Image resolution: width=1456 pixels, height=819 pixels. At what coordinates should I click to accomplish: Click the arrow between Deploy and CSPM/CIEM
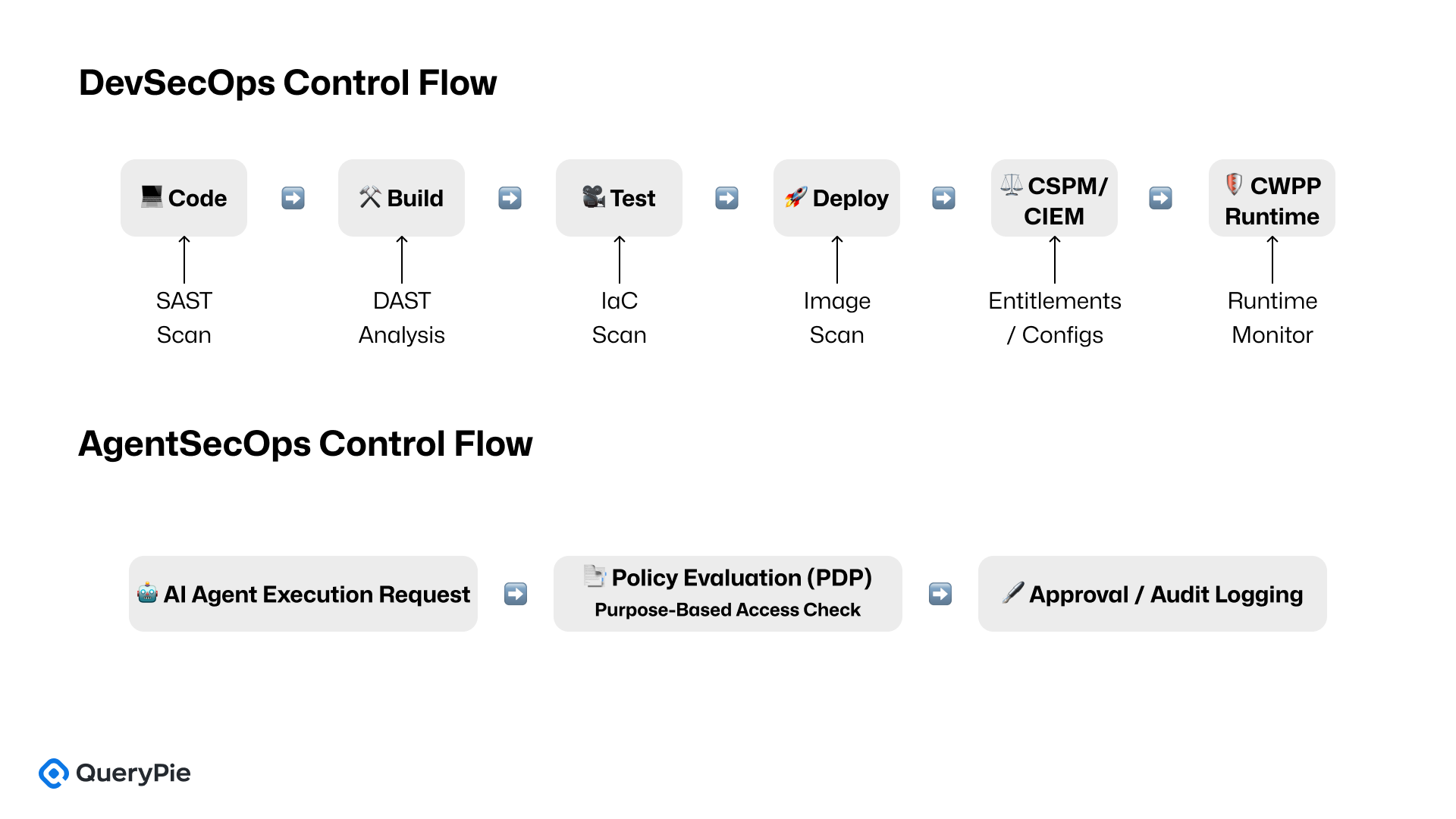tap(943, 198)
